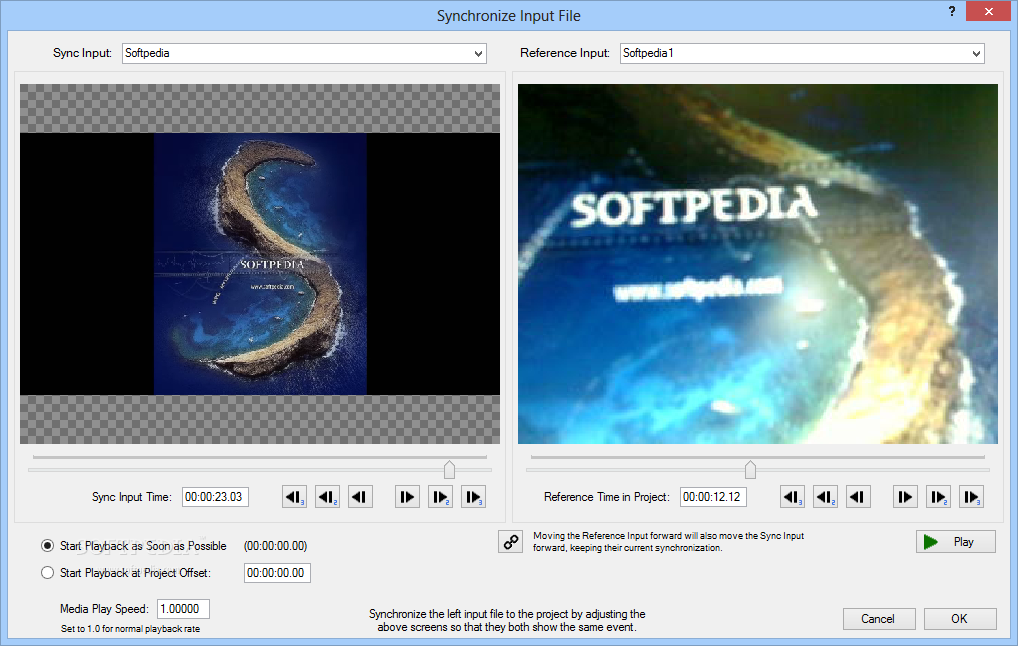Screen dimensions: 1018x646
Task: Click the Reference Input position slider thumb
Action: 751,469
